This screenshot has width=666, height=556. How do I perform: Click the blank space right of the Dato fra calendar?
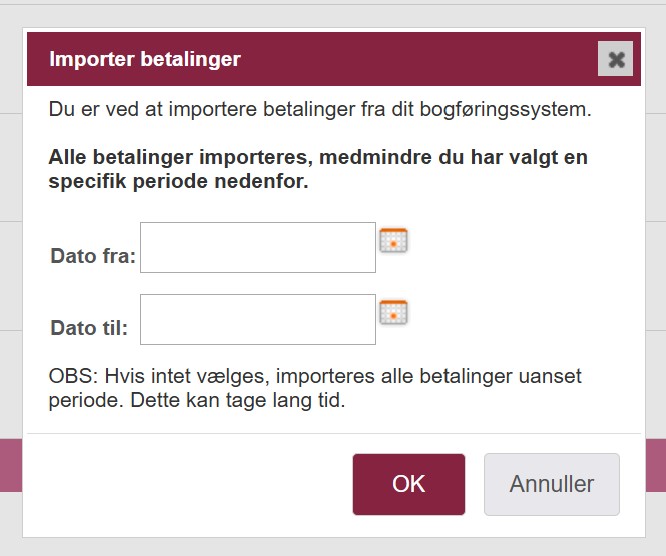click(520, 245)
